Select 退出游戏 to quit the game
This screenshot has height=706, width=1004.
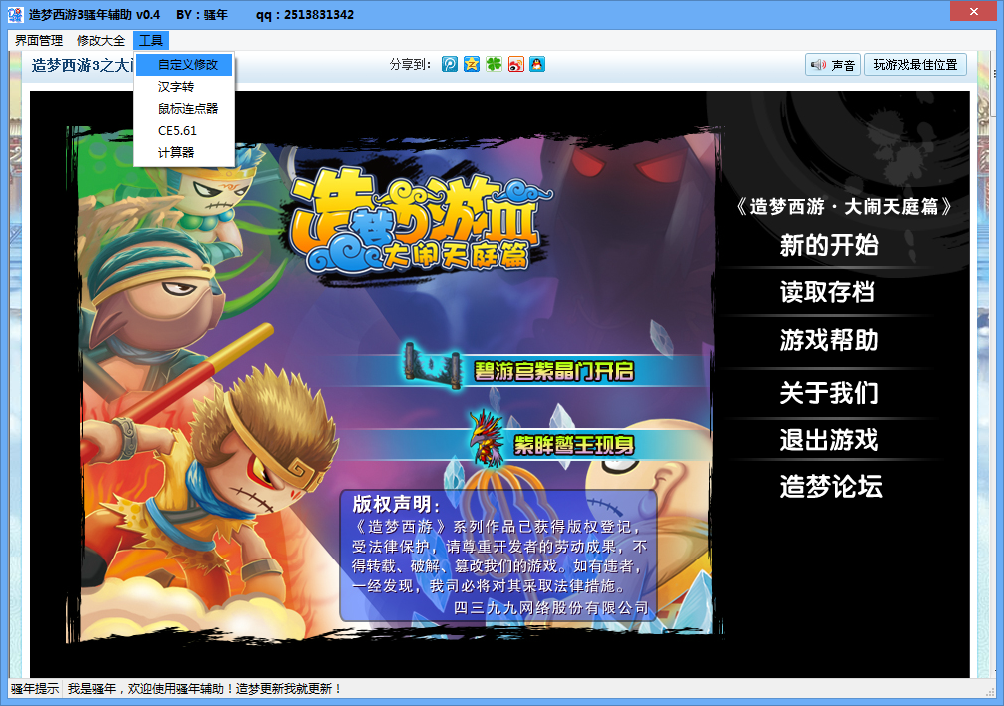[829, 440]
